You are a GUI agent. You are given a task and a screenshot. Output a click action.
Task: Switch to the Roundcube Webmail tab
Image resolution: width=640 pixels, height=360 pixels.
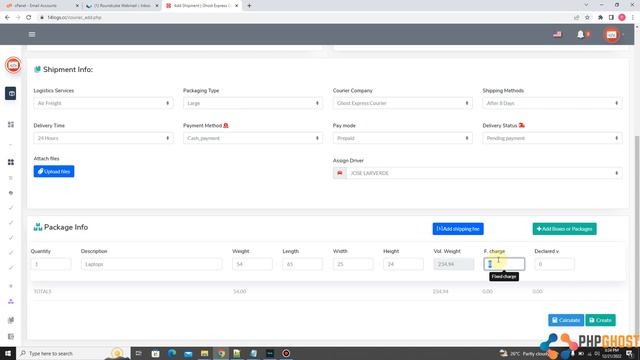coord(121,6)
